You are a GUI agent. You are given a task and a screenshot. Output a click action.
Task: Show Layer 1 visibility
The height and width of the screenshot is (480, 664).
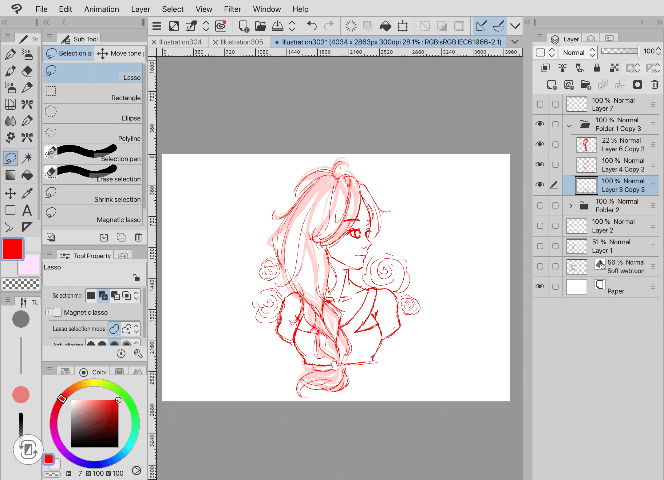pyautogui.click(x=540, y=246)
